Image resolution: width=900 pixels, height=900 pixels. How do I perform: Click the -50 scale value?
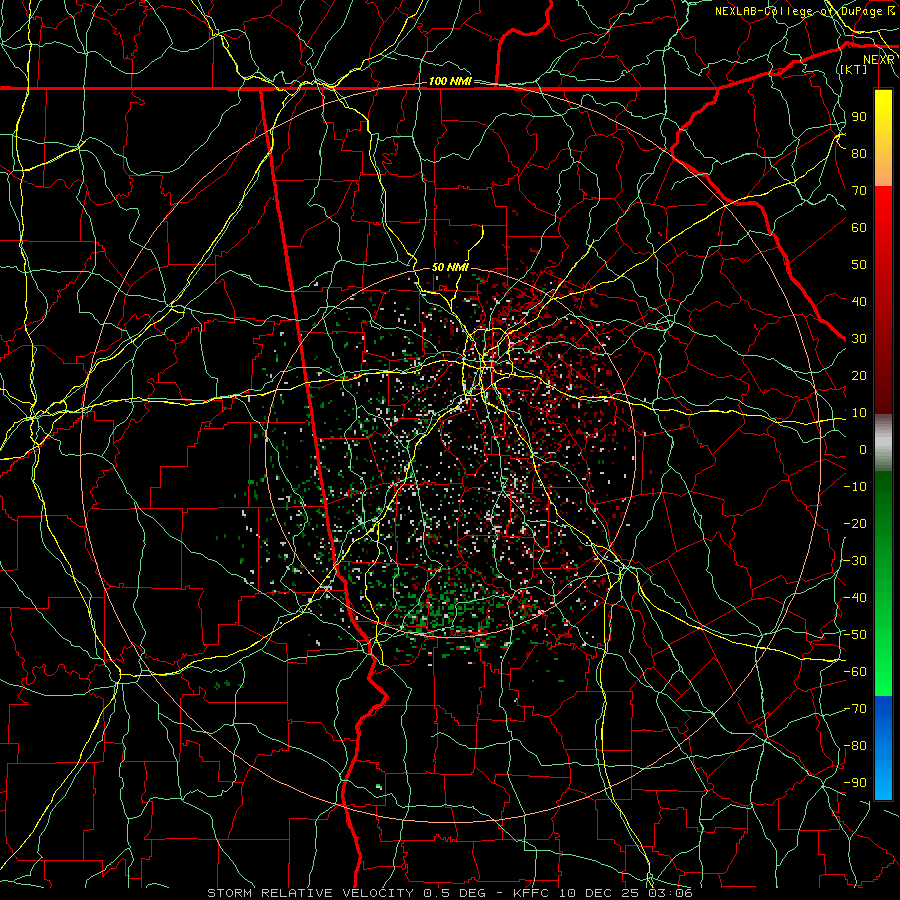[x=855, y=635]
